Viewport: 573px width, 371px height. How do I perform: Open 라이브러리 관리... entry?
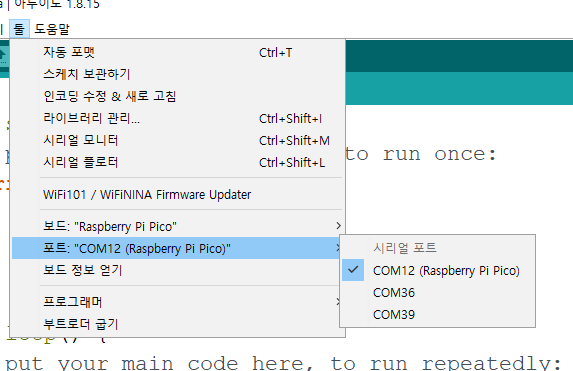(178, 118)
